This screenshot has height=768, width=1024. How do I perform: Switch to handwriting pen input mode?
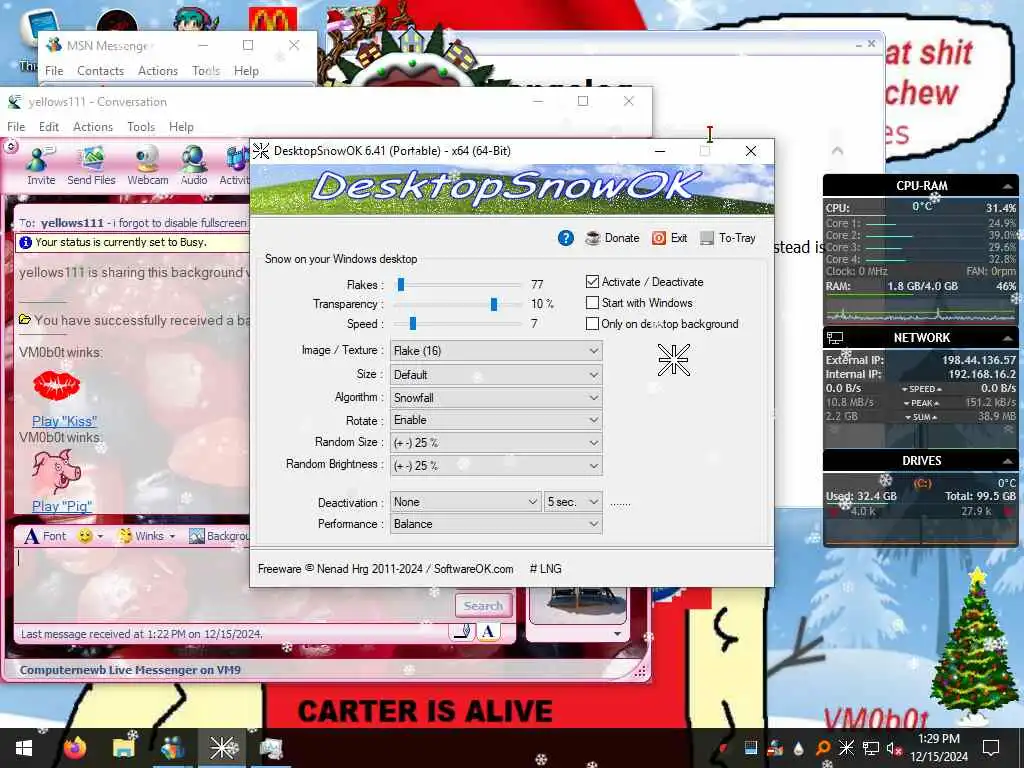pyautogui.click(x=462, y=632)
